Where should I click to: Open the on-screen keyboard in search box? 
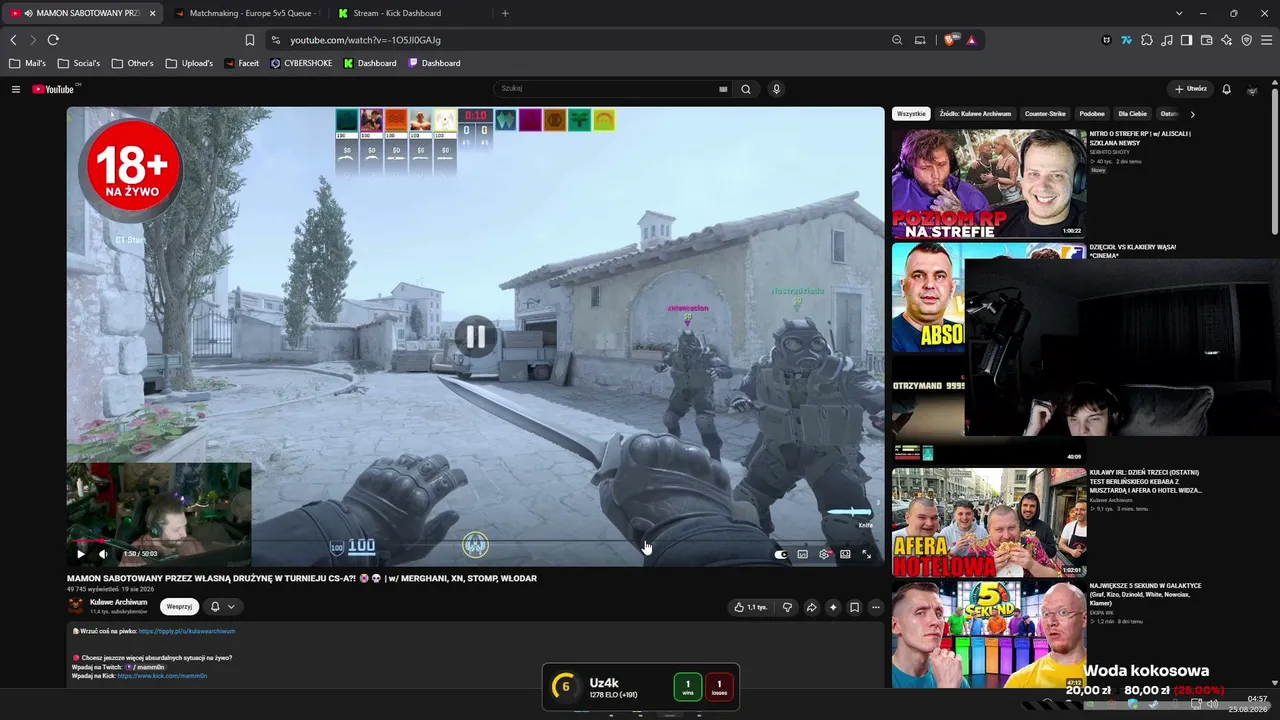tap(723, 89)
